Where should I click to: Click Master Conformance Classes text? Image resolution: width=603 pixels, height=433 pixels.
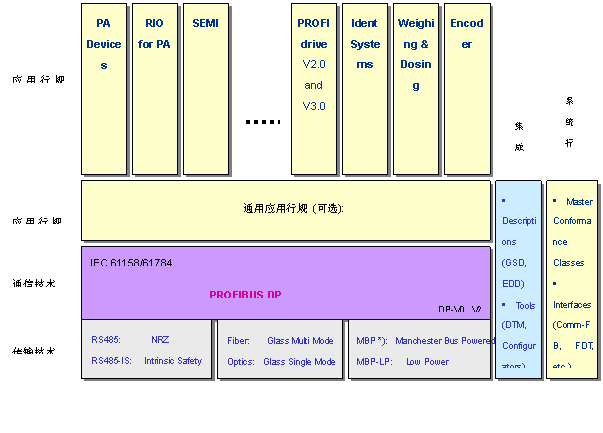pos(573,232)
